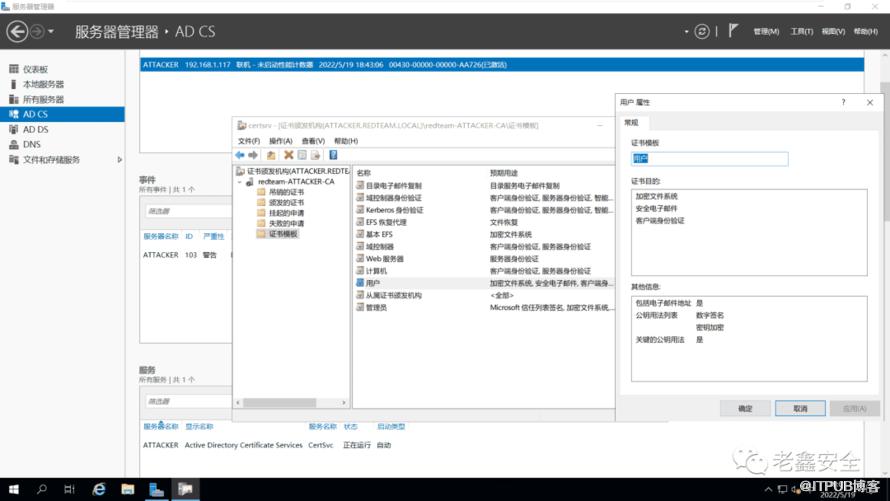Open notifications flag in Server Manager header
The width and height of the screenshot is (890, 501).
733,31
